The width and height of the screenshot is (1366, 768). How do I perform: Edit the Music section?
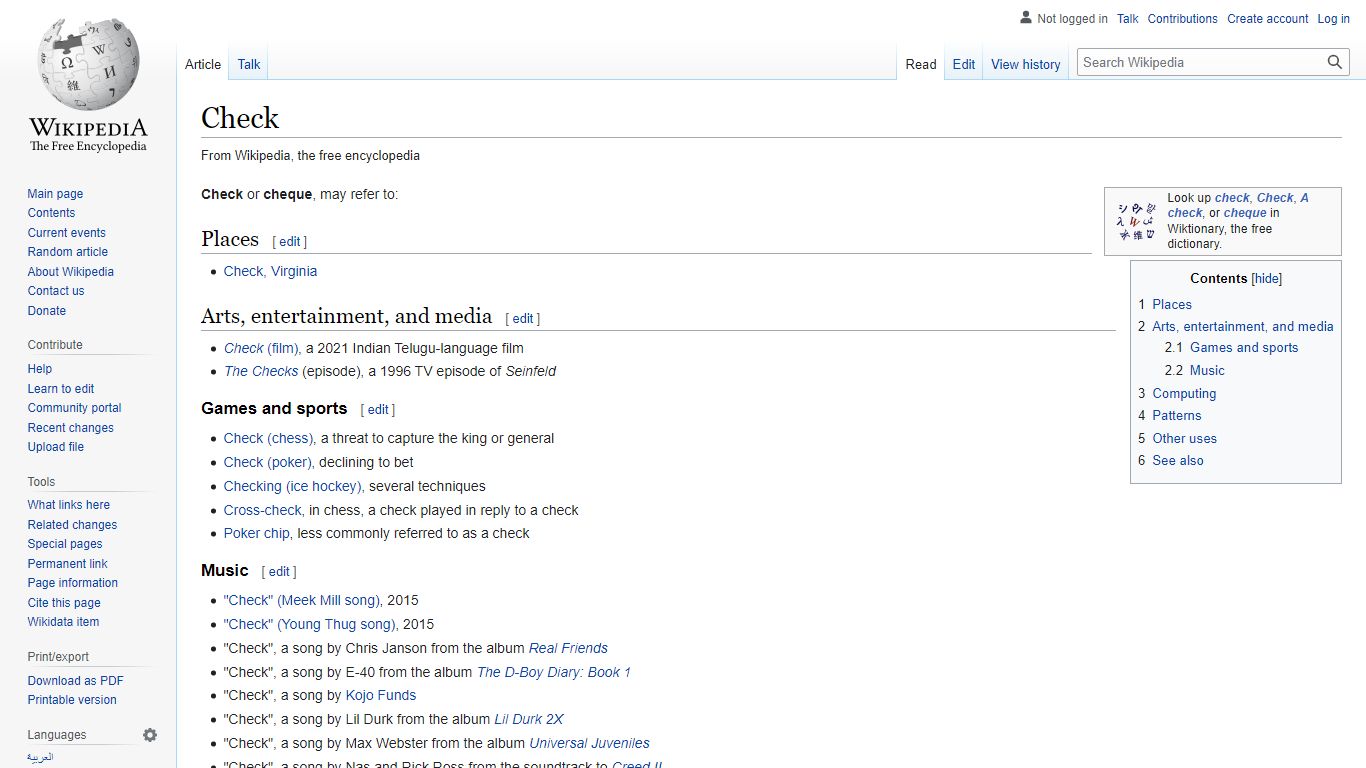click(x=279, y=572)
